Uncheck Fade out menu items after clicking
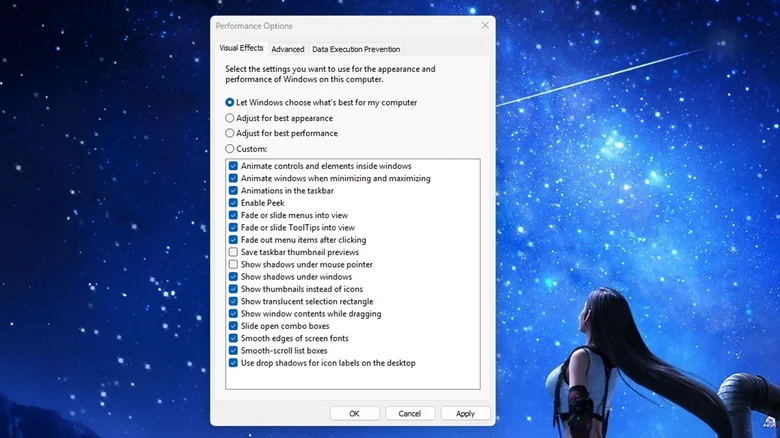Screen dimensions: 780x438 [x=233, y=239]
